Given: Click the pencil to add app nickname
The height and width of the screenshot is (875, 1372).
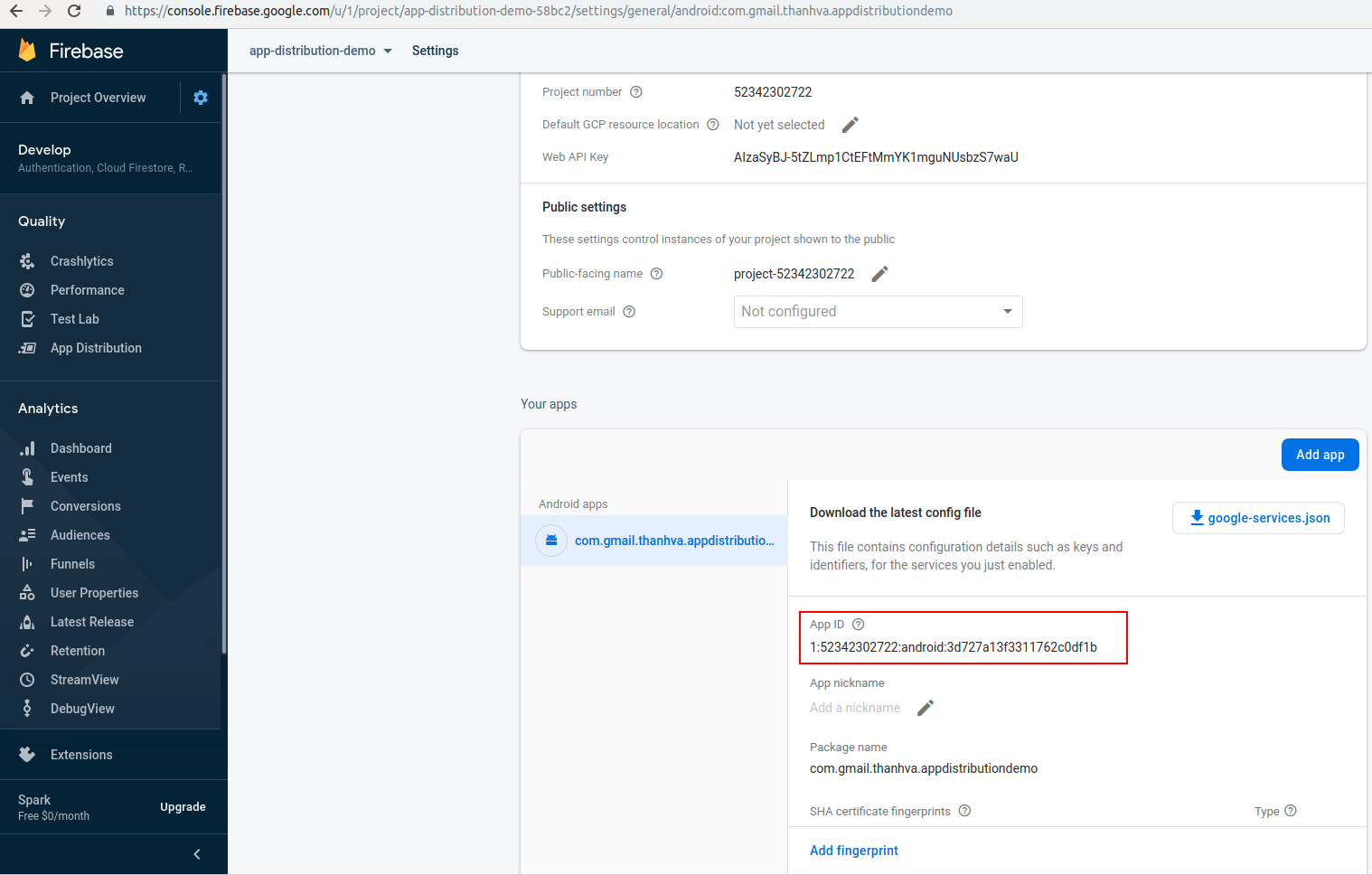Looking at the screenshot, I should coord(925,708).
